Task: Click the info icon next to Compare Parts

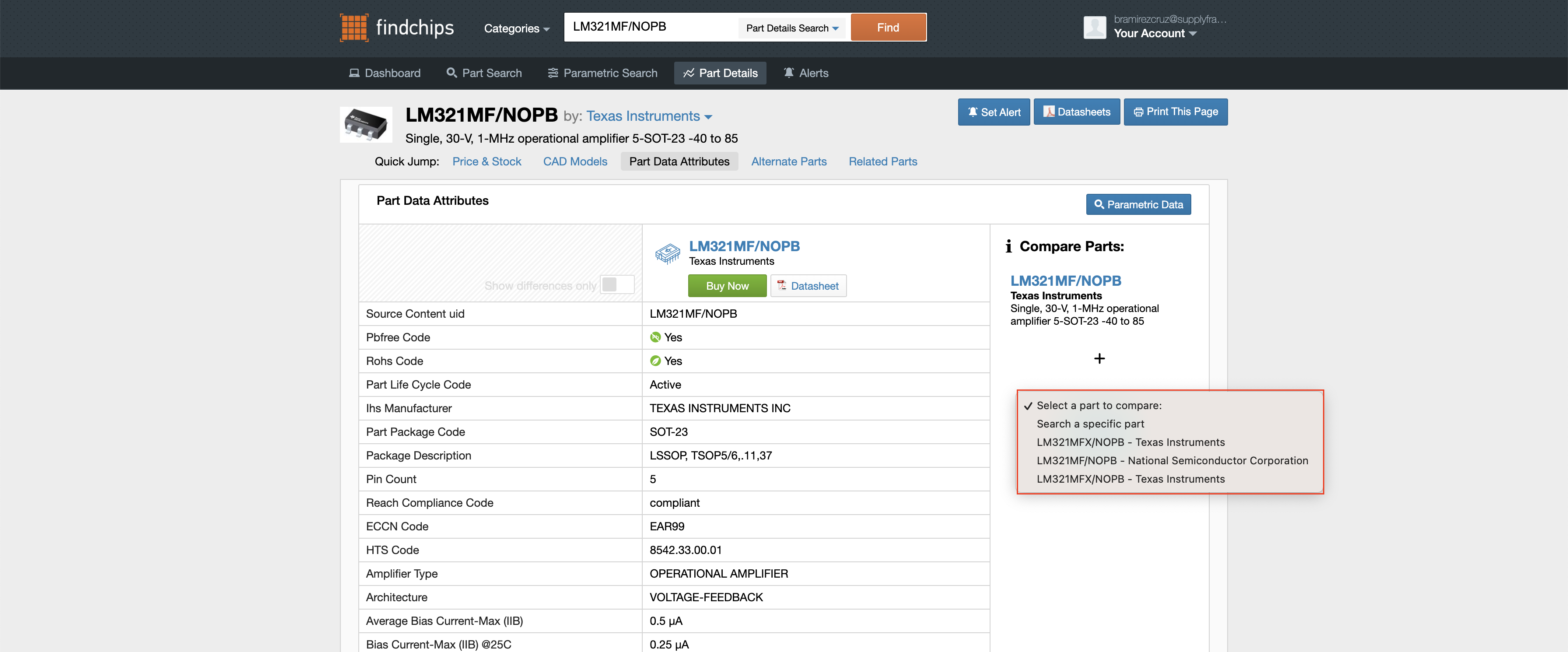Action: pyautogui.click(x=1008, y=246)
